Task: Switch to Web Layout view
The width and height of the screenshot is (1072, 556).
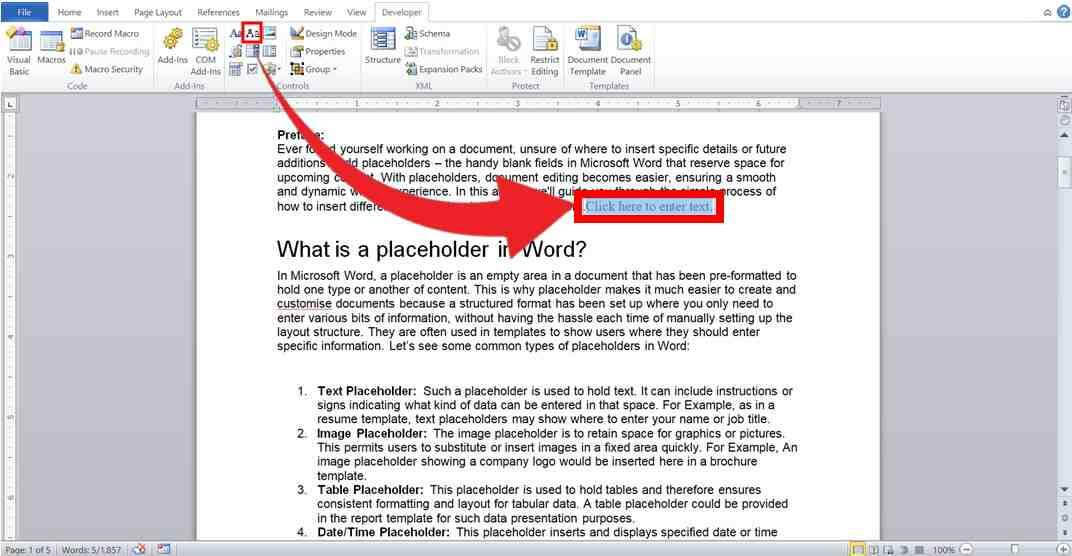Action: pos(889,549)
